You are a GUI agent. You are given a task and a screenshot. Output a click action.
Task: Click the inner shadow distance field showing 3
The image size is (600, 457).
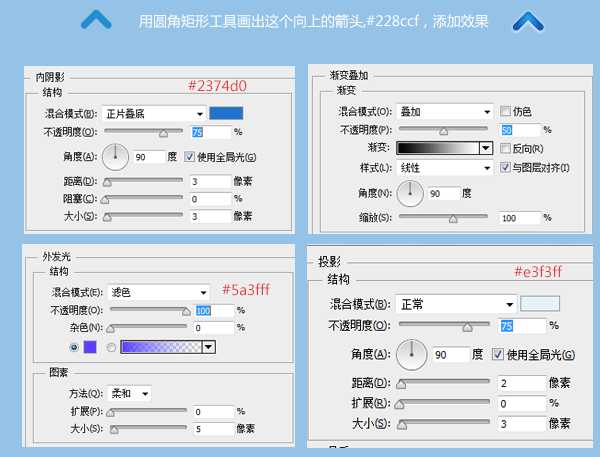(210, 181)
